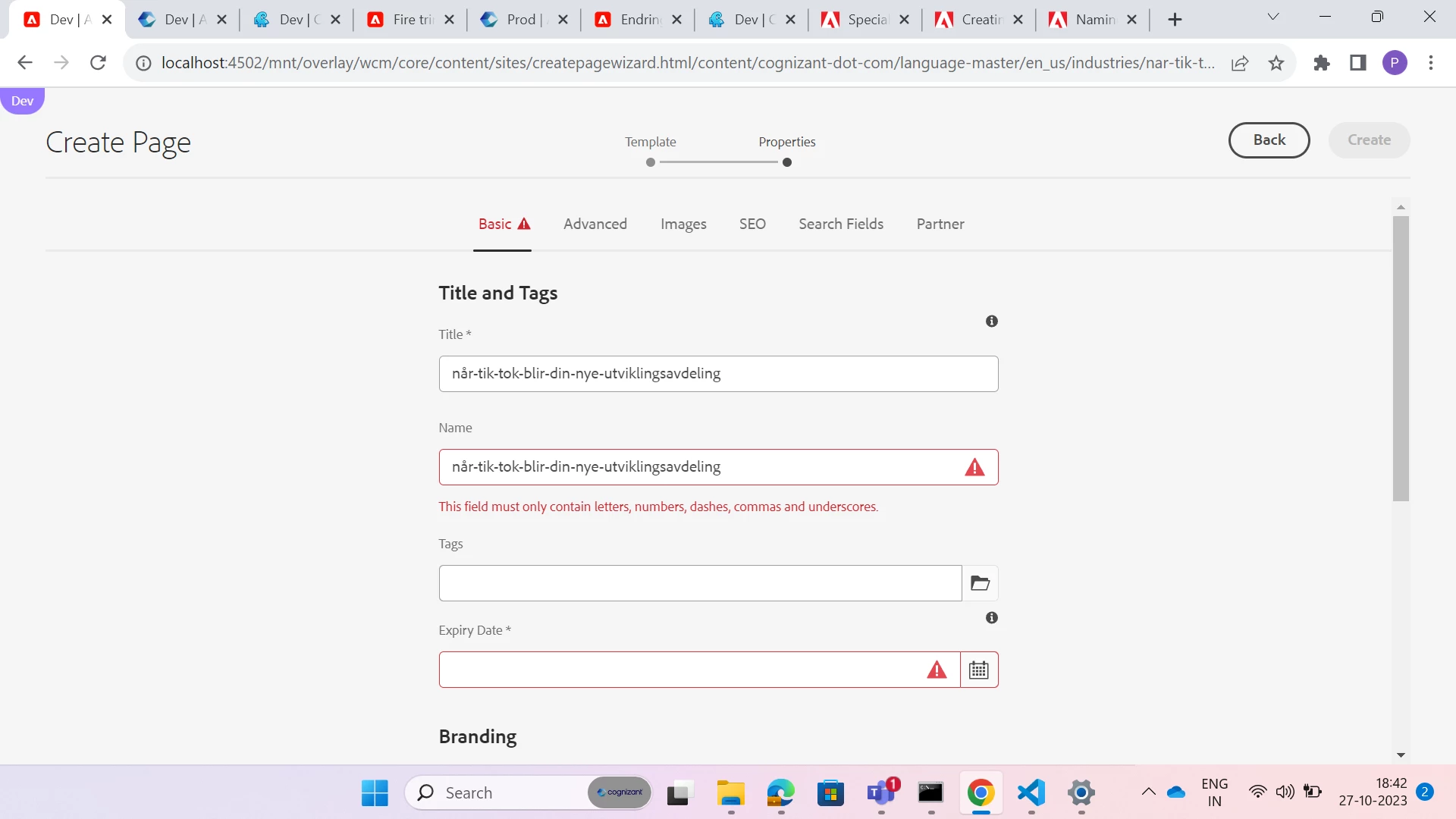Reload the current page
The width and height of the screenshot is (1456, 819).
click(x=98, y=63)
